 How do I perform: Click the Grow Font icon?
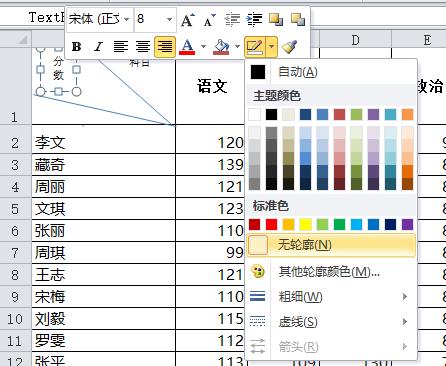pos(188,20)
